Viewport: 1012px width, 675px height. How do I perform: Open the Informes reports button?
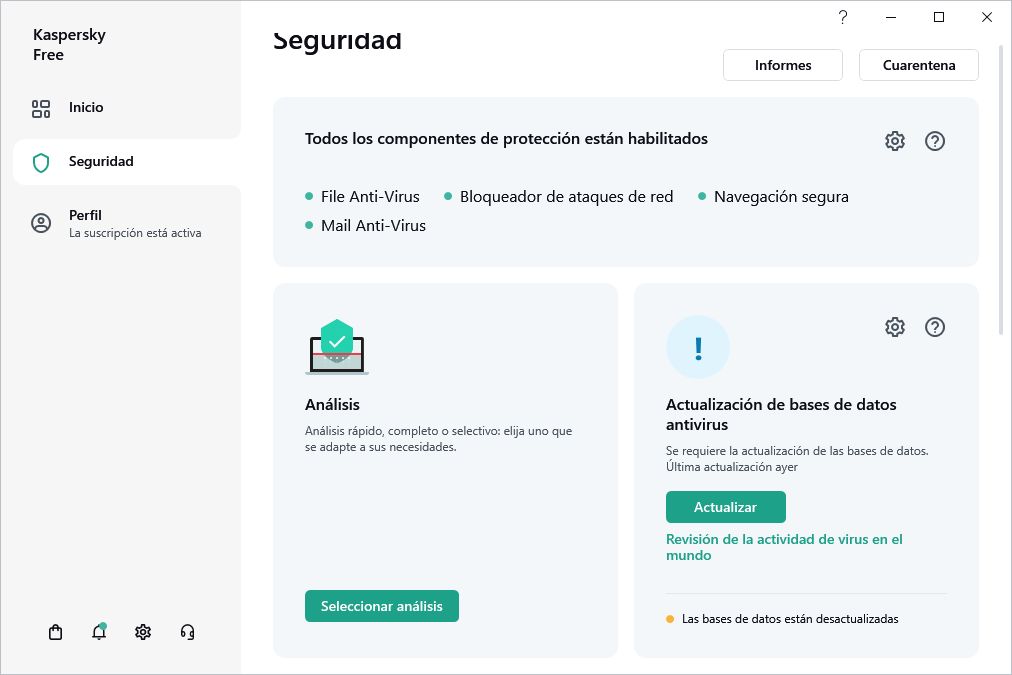783,65
